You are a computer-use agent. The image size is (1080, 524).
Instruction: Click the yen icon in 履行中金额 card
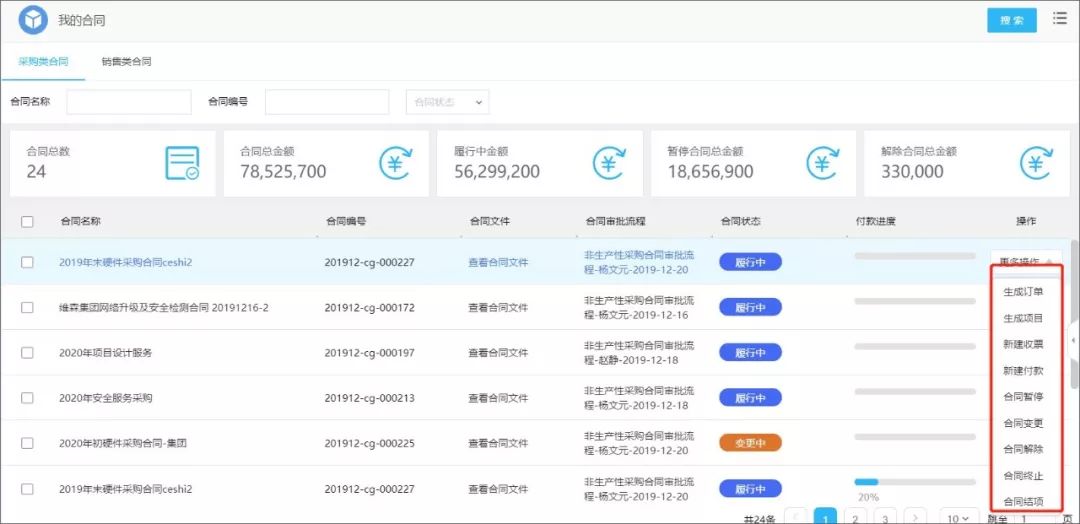[x=610, y=163]
